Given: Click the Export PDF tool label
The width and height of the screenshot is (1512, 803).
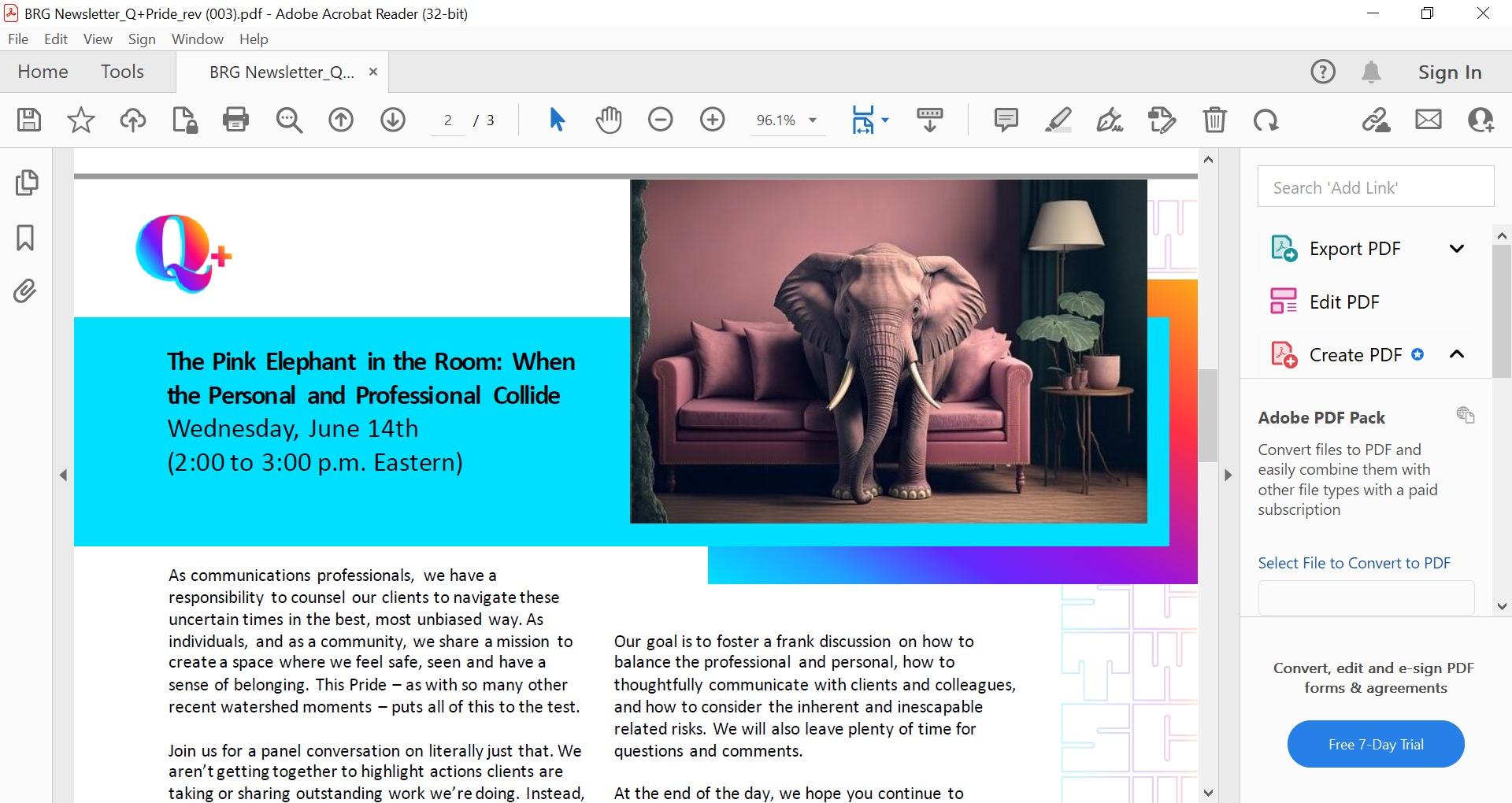Looking at the screenshot, I should point(1354,249).
